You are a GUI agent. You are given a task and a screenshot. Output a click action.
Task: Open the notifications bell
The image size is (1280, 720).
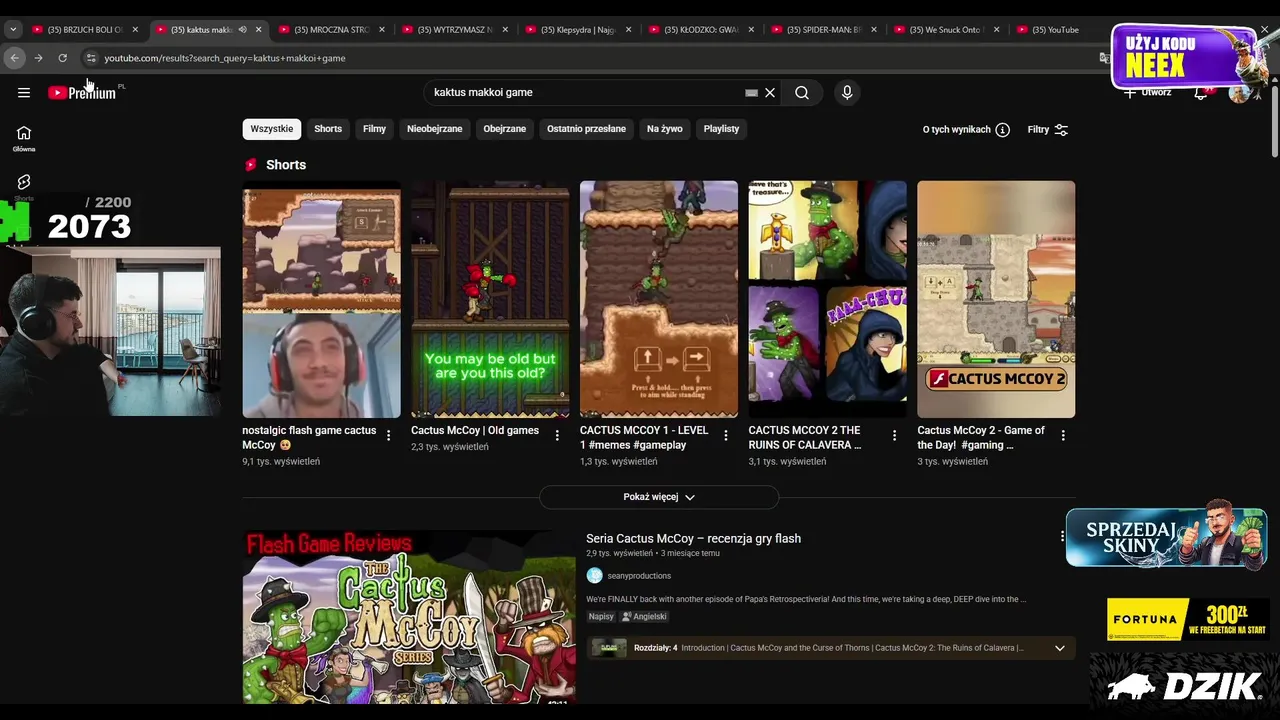point(1201,93)
